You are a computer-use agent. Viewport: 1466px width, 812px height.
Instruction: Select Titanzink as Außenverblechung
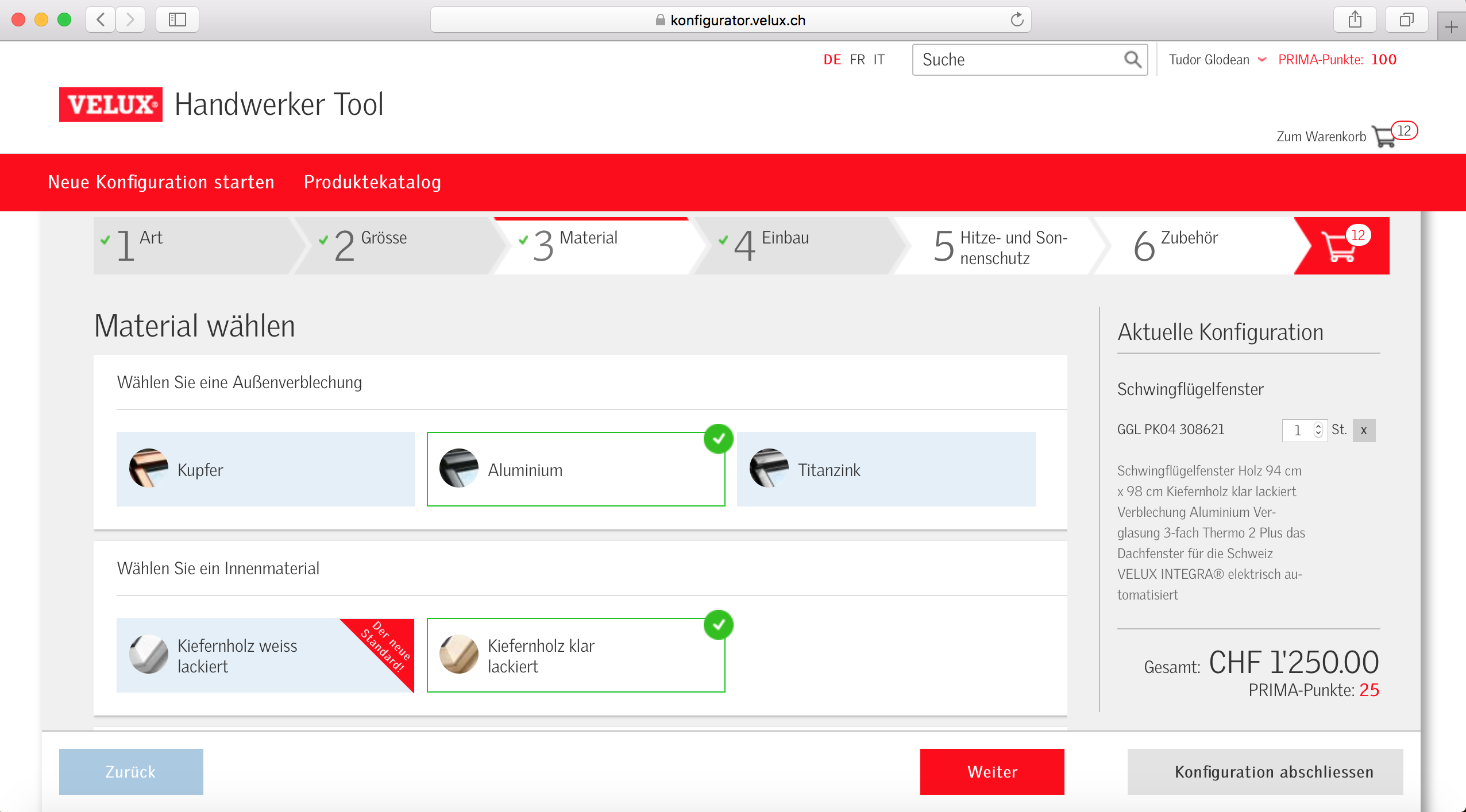[x=886, y=469]
